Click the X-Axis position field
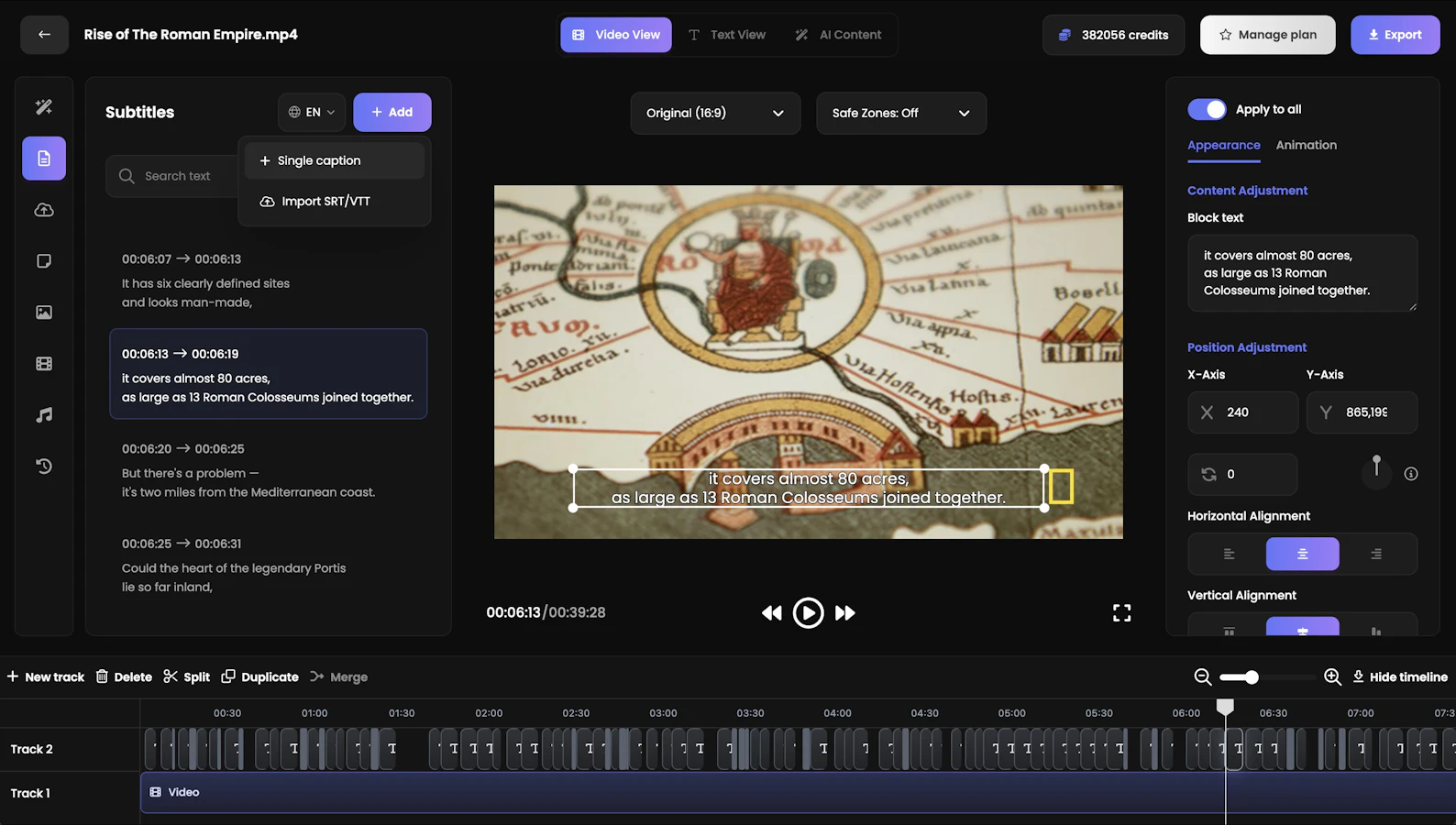This screenshot has height=825, width=1456. (x=1243, y=412)
